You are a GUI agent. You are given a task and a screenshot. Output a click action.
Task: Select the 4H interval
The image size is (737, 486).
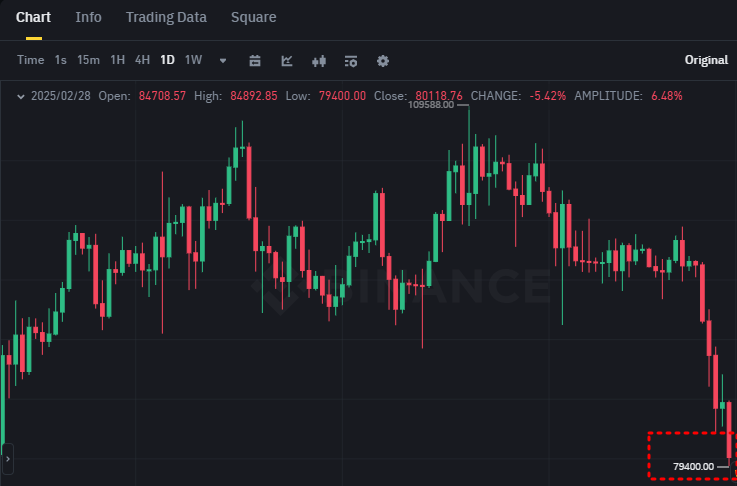142,60
